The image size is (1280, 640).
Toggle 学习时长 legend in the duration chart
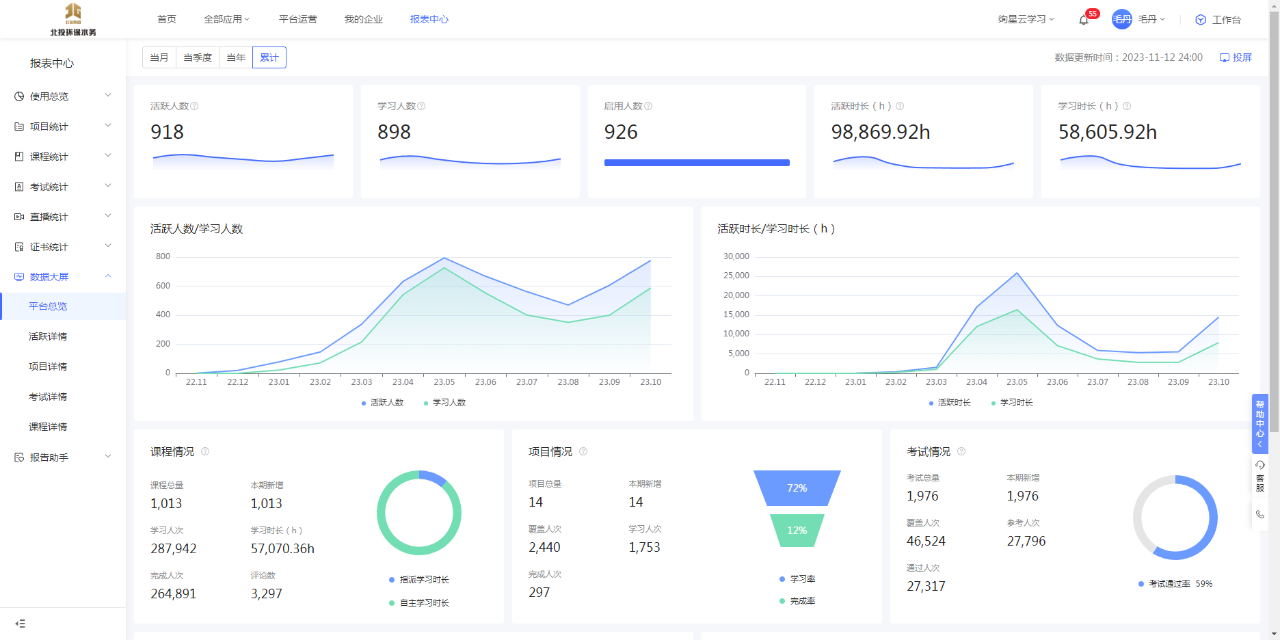[1012, 402]
